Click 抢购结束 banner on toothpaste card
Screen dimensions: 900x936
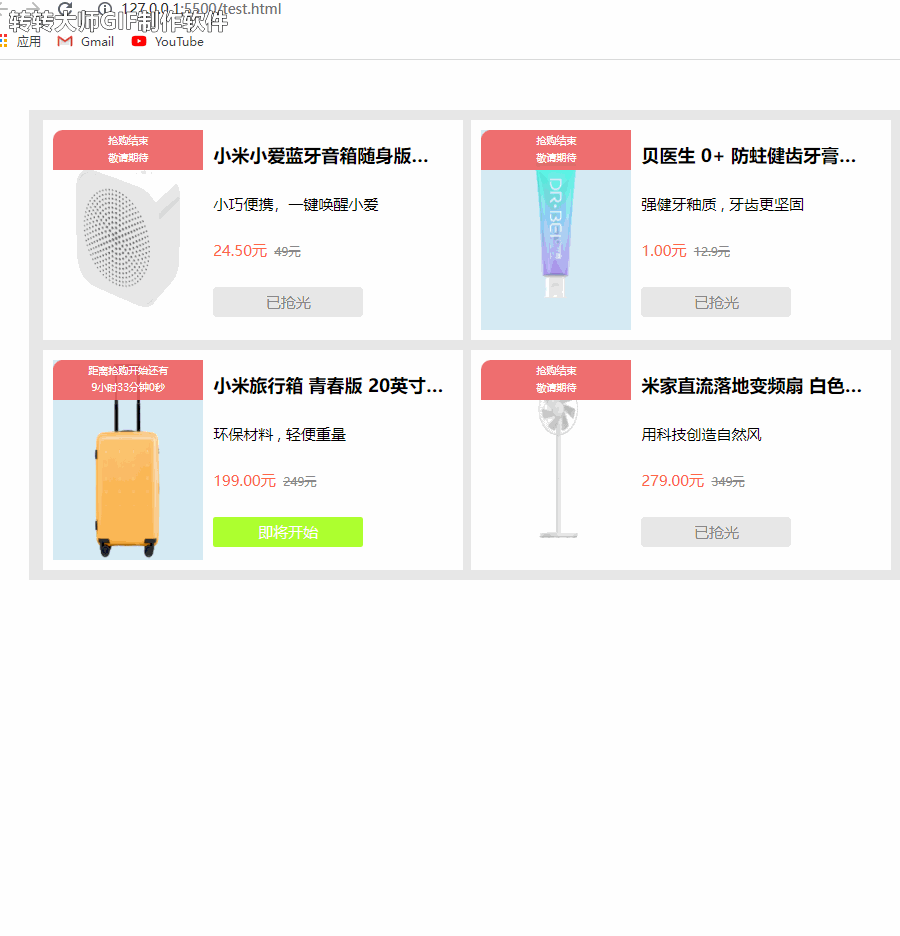tap(556, 150)
